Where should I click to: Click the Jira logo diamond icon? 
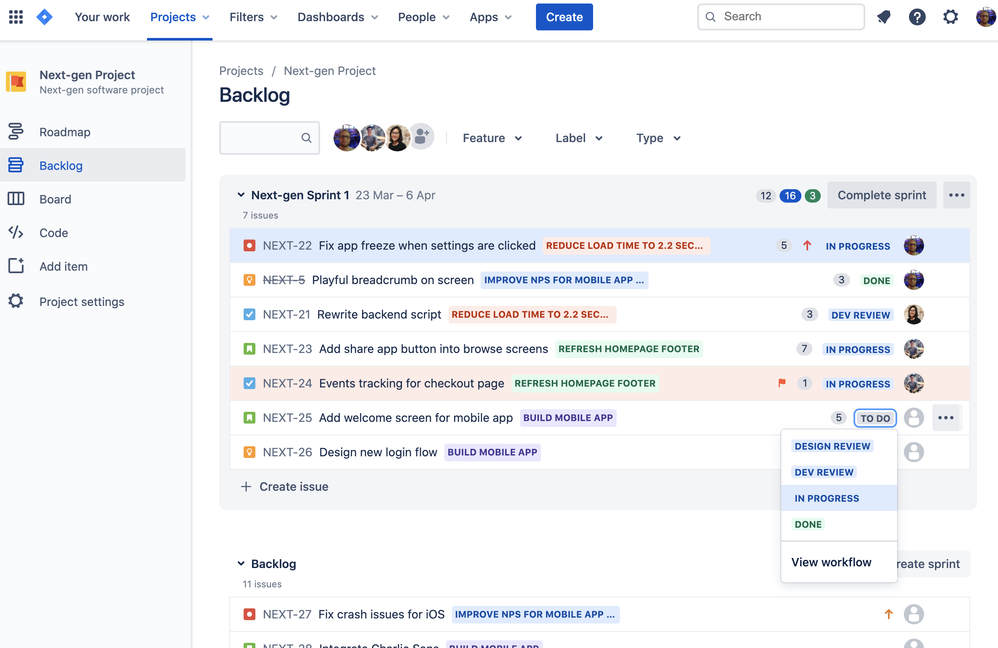coord(45,17)
